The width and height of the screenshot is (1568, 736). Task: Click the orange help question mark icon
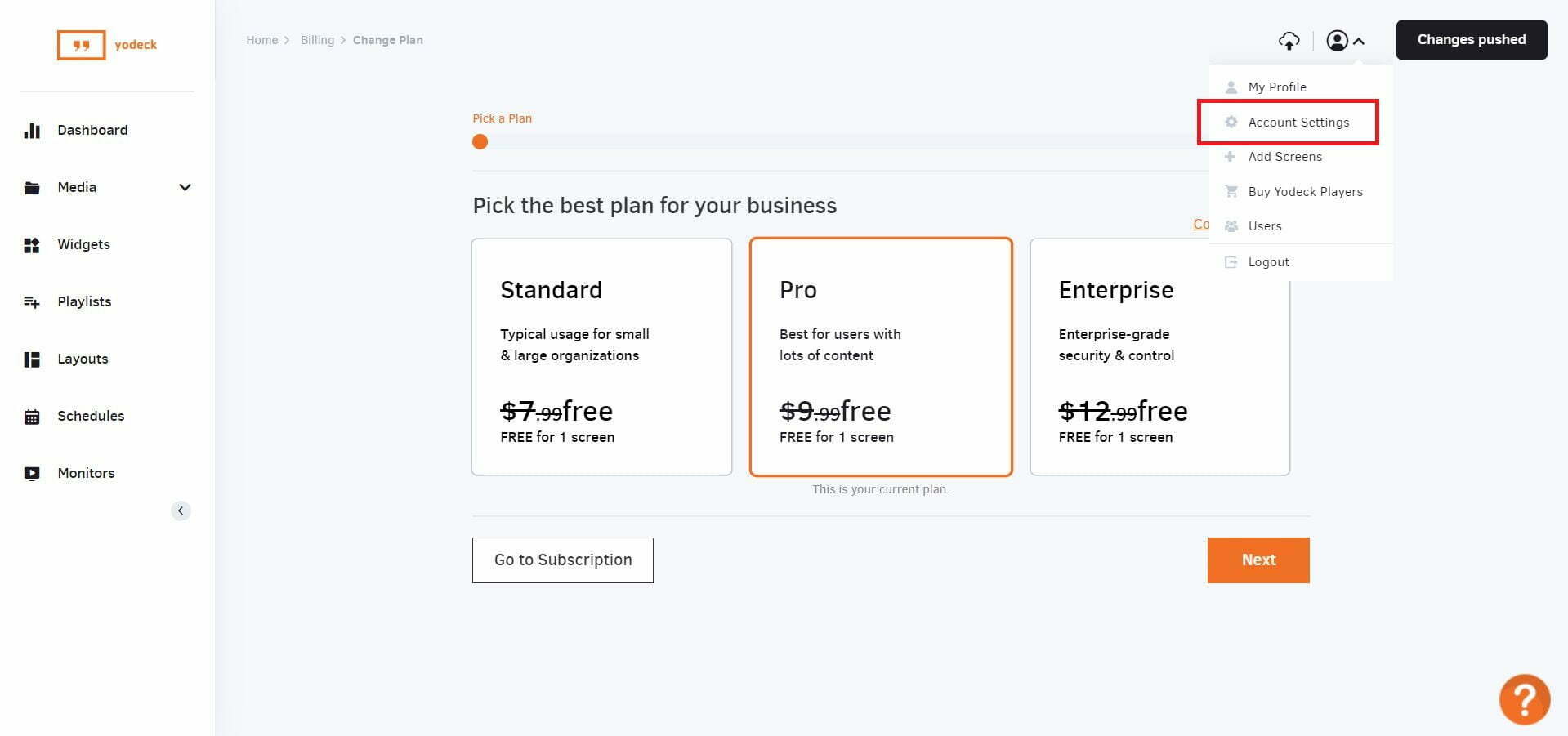[x=1524, y=699]
